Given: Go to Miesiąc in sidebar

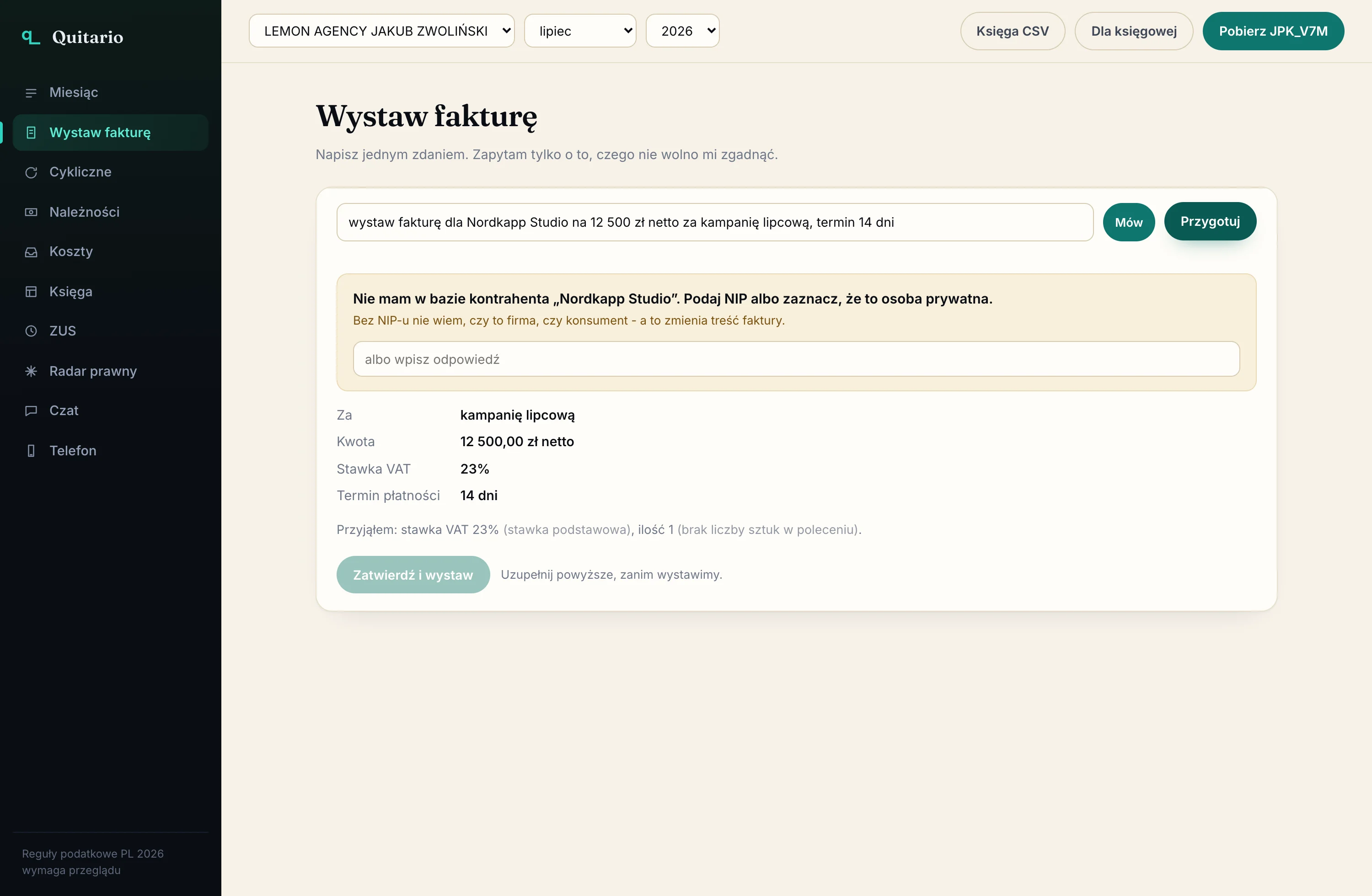Looking at the screenshot, I should pyautogui.click(x=111, y=93).
